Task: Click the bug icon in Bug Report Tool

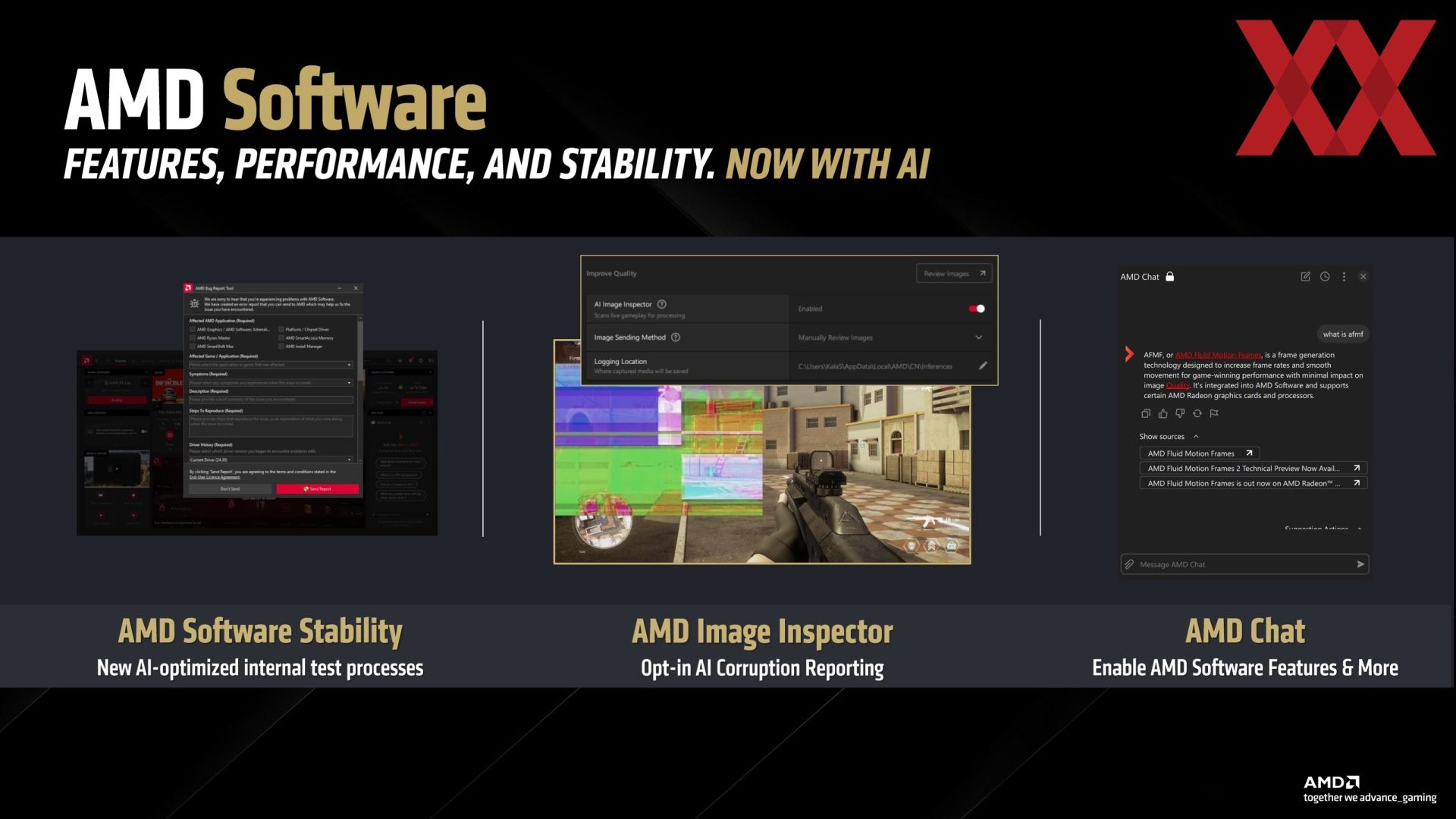Action: coord(195,303)
